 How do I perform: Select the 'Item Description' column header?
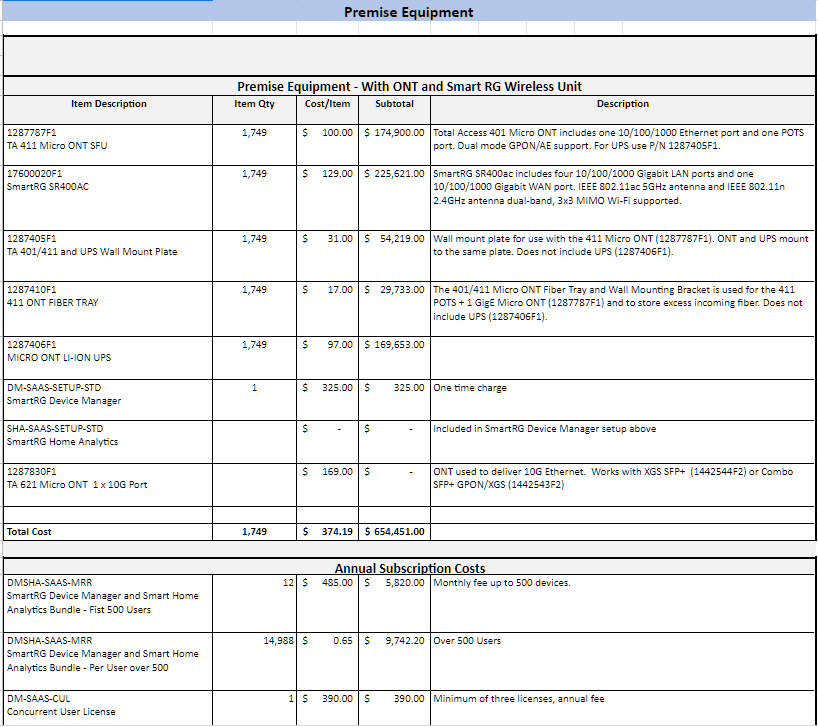tap(108, 110)
